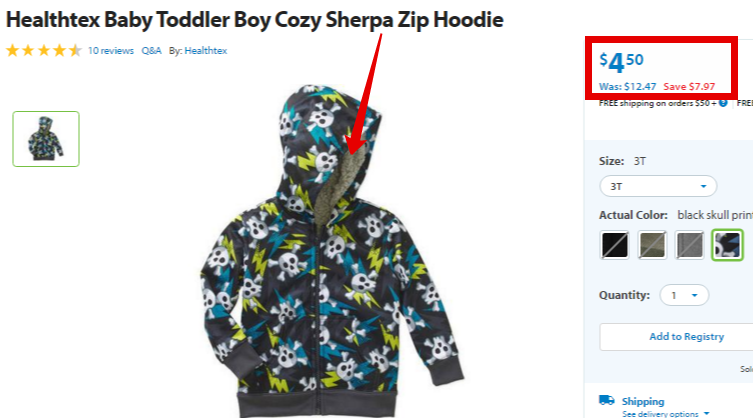753x418 pixels.
Task: Click the Add to Registry button
Action: click(x=687, y=337)
